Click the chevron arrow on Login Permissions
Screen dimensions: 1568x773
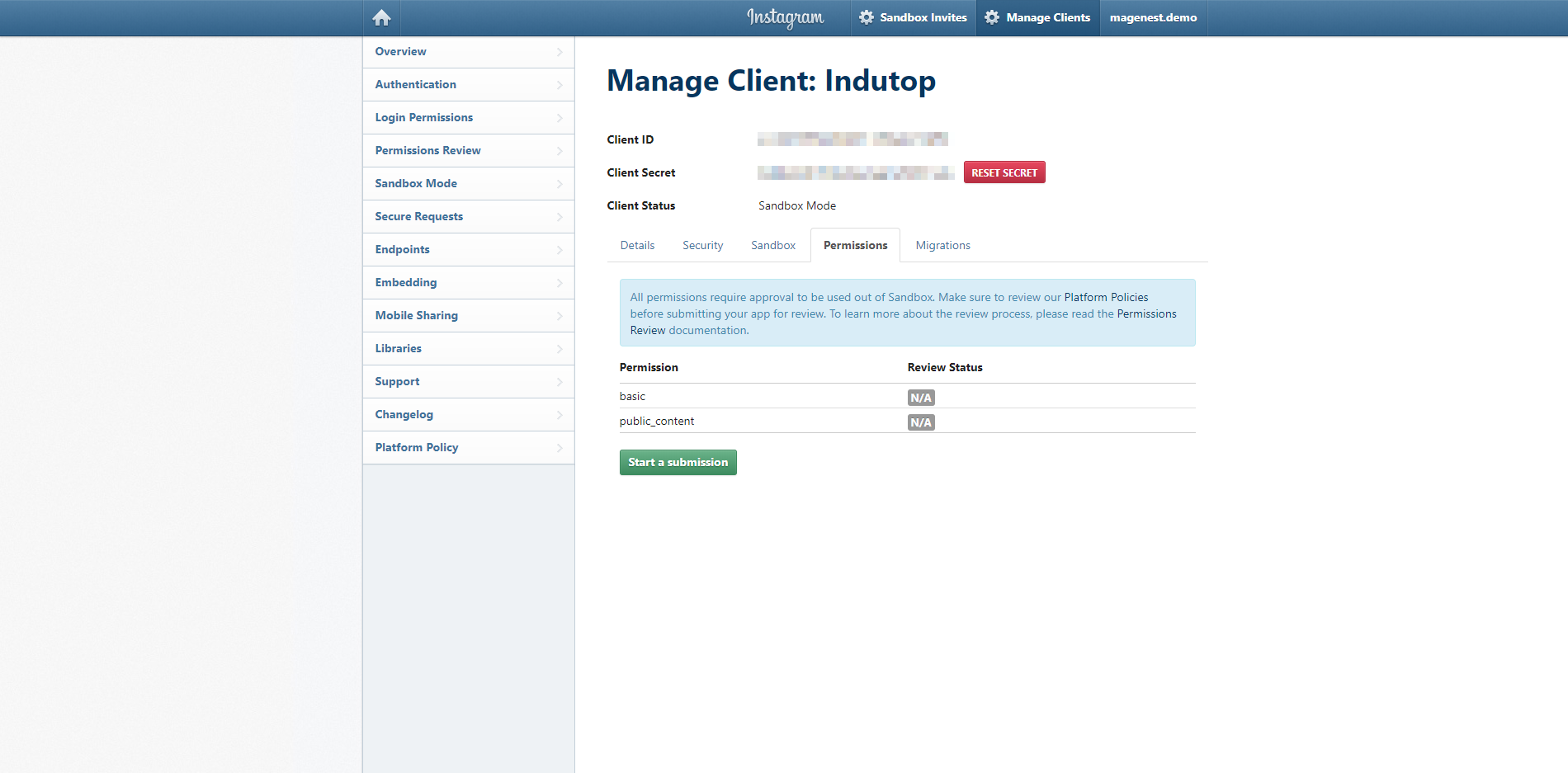[x=560, y=118]
